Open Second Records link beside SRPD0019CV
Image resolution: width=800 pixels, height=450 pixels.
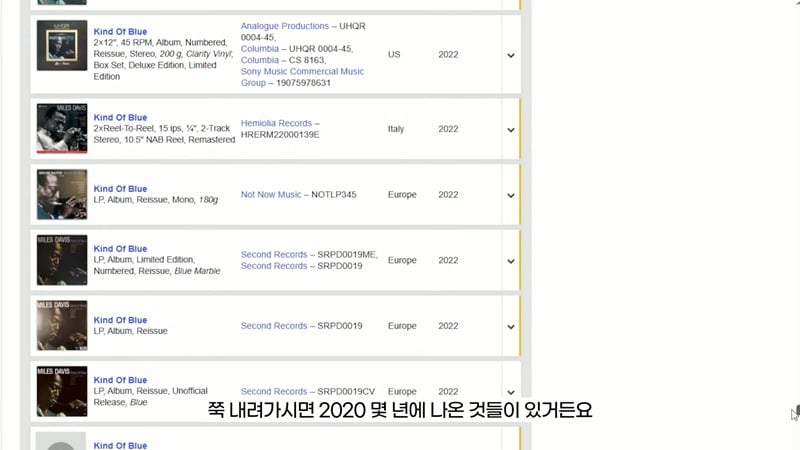274,392
